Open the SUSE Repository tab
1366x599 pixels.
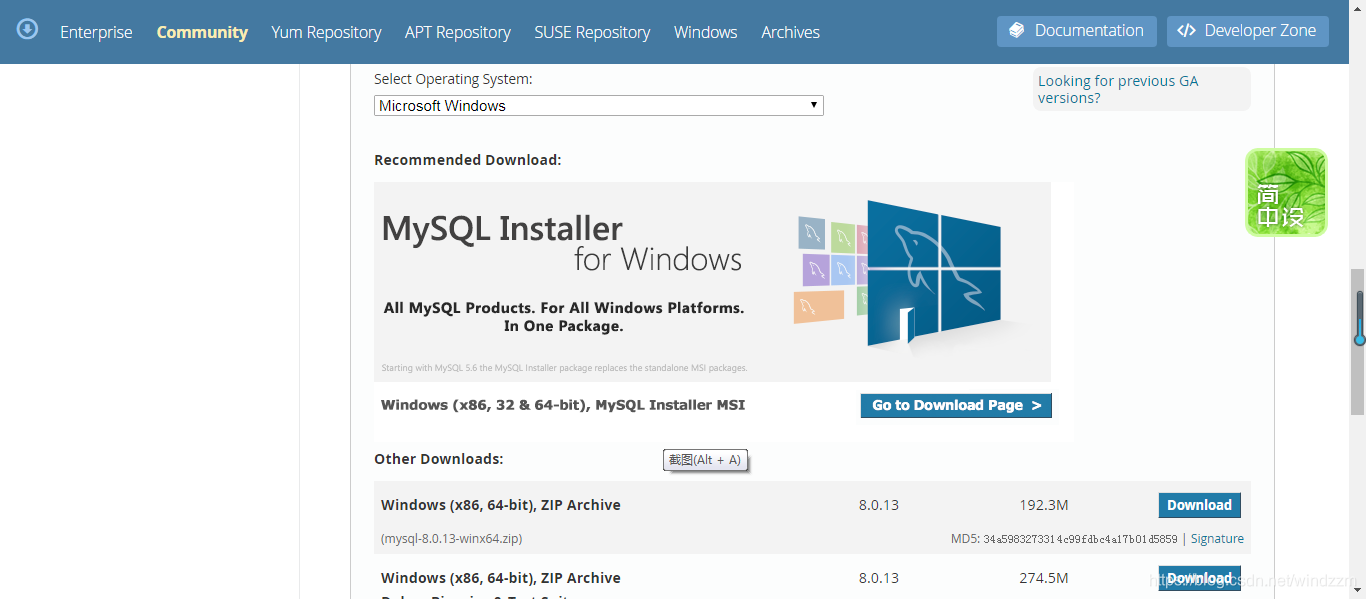point(592,32)
